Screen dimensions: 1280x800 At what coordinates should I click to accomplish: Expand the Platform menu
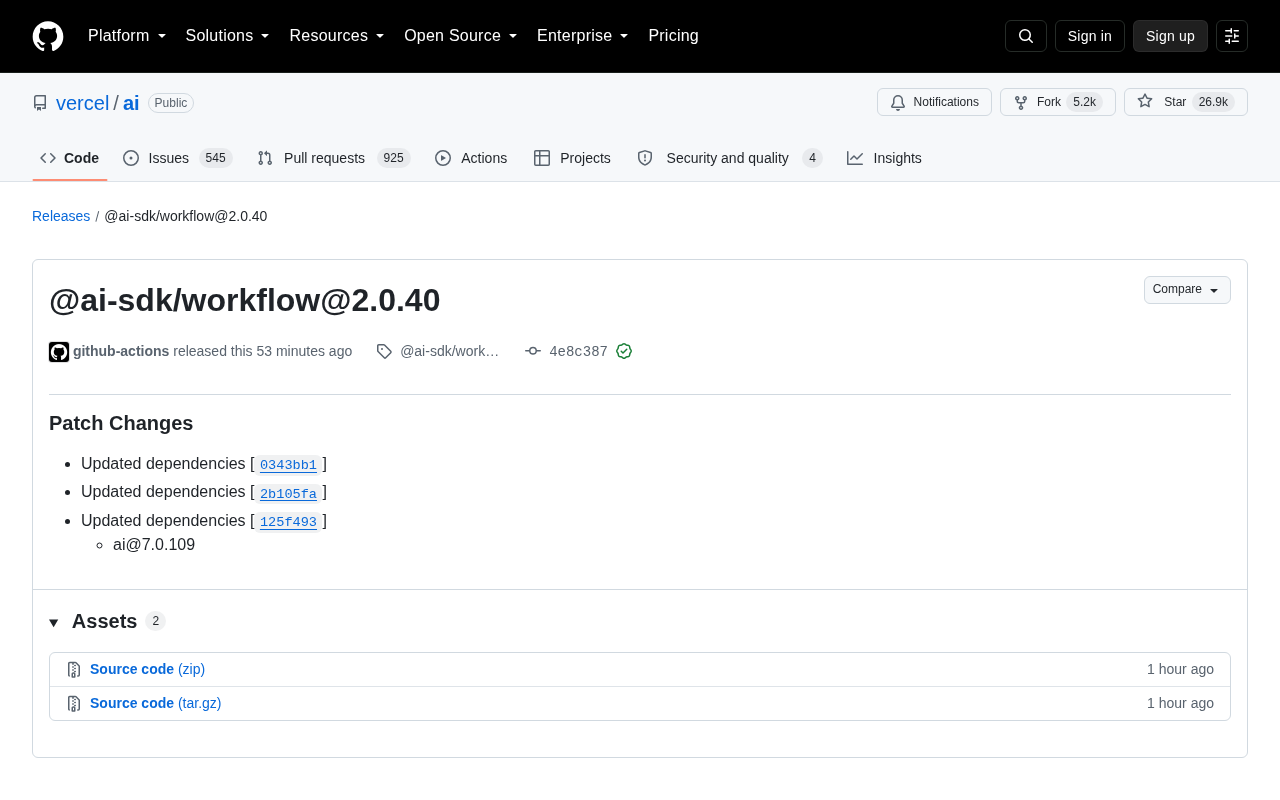pos(127,36)
